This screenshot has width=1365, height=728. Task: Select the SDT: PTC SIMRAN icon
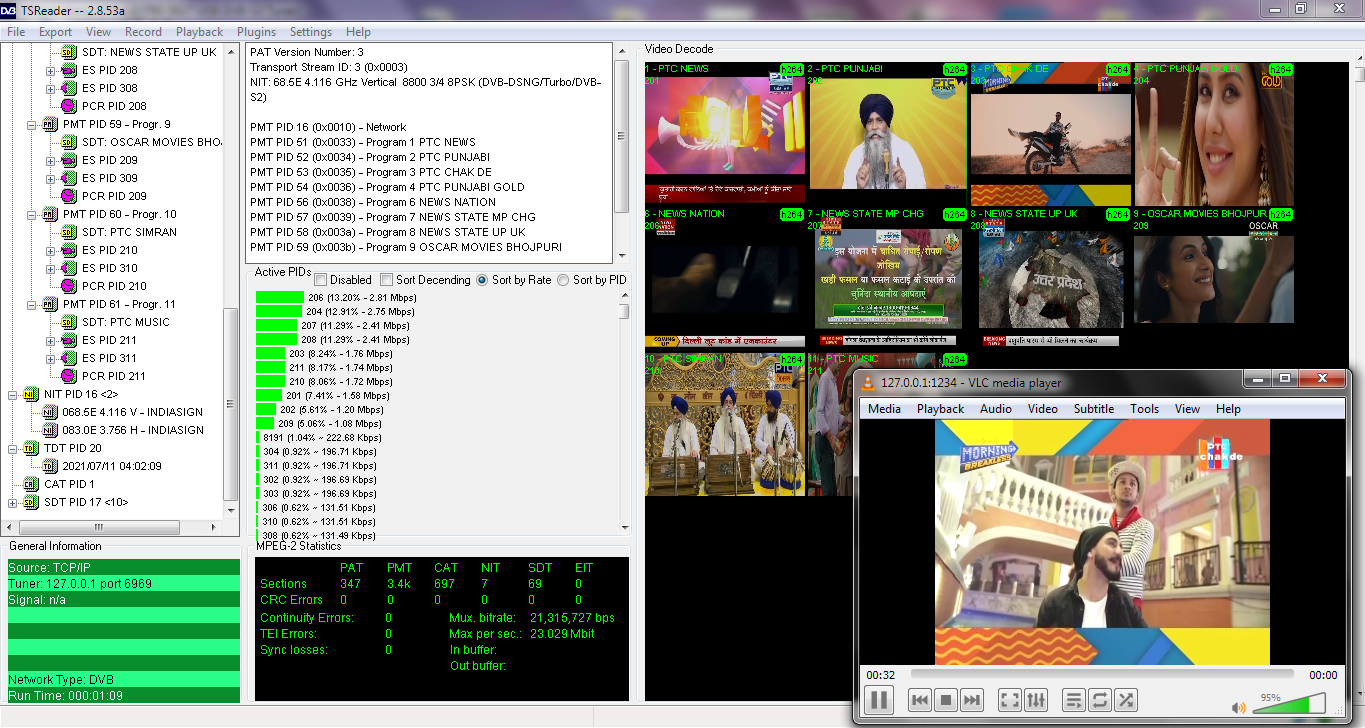(68, 232)
